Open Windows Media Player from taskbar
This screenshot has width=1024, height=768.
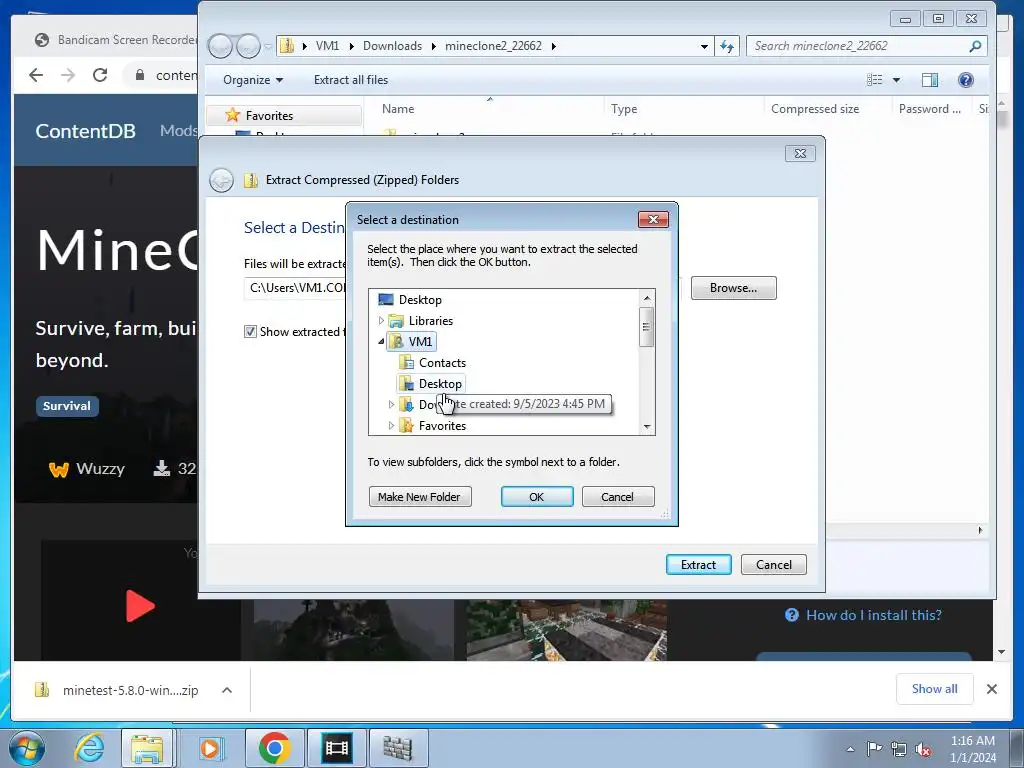coord(210,748)
